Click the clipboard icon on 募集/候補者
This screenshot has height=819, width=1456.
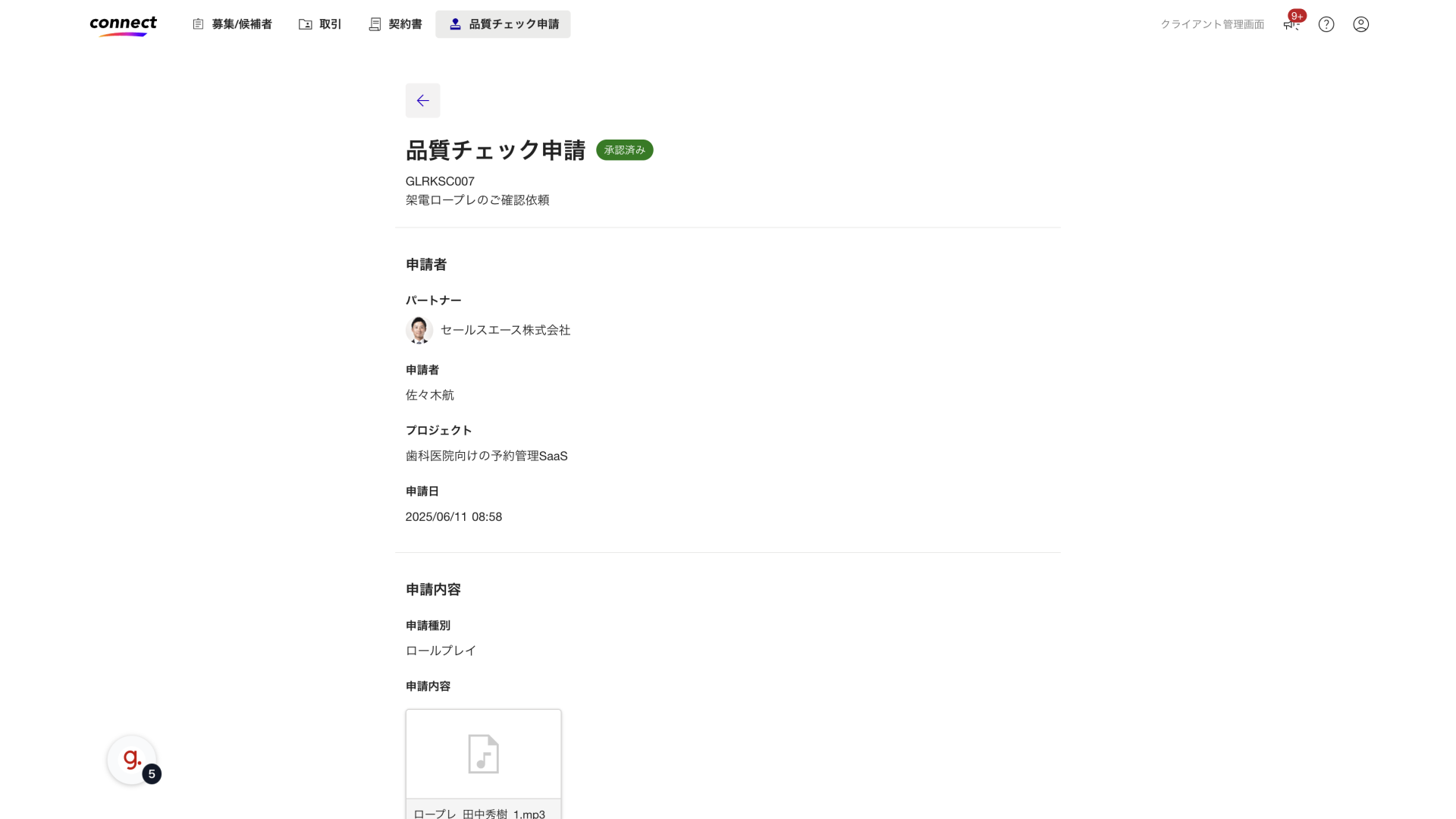click(x=199, y=24)
